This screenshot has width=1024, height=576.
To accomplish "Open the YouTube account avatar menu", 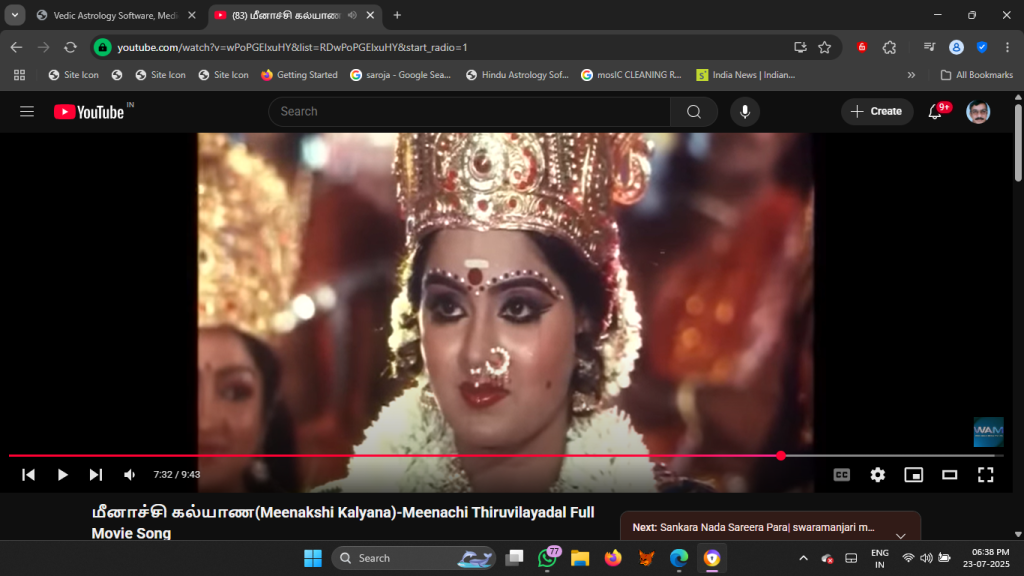I will tap(978, 112).
